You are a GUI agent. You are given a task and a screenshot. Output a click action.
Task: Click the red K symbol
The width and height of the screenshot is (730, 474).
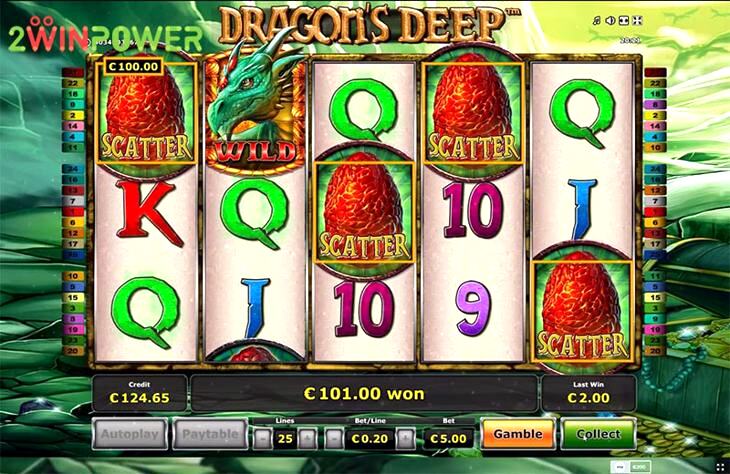[147, 213]
